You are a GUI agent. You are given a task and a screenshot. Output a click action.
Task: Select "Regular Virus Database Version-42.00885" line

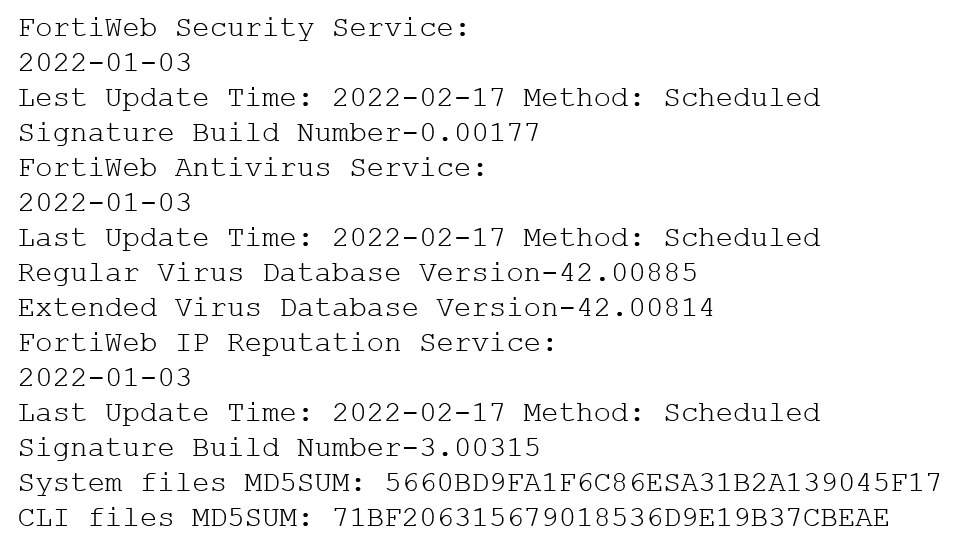(357, 273)
